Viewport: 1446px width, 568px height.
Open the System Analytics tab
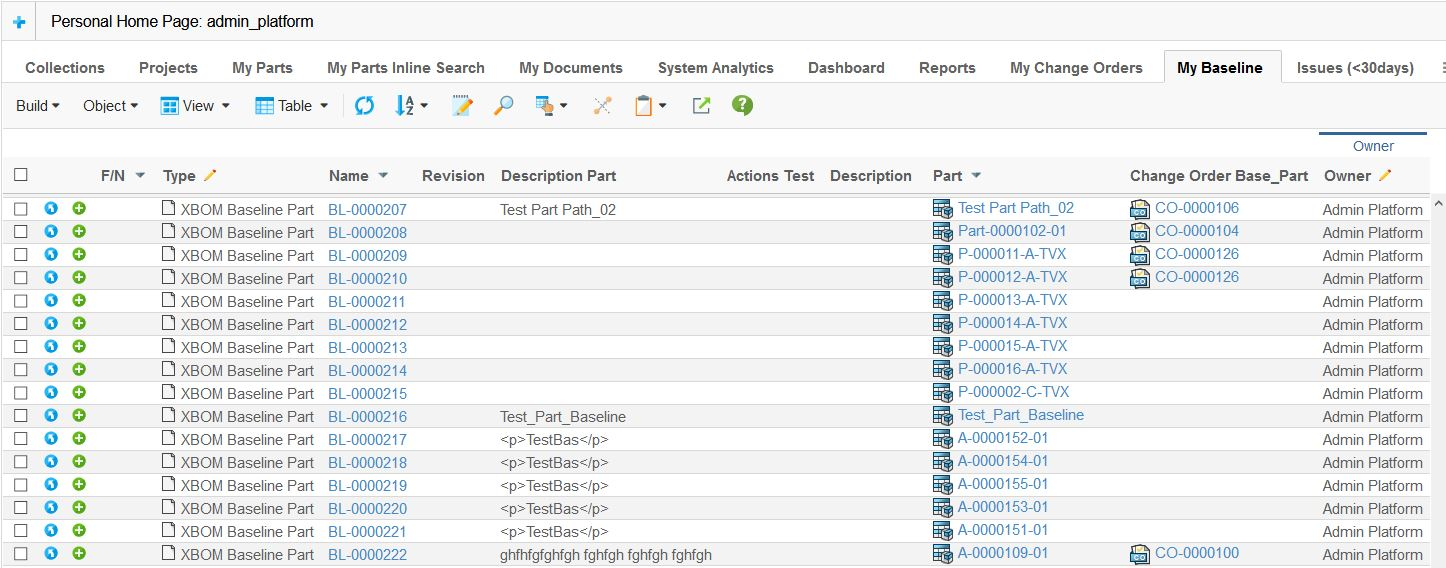pyautogui.click(x=715, y=68)
